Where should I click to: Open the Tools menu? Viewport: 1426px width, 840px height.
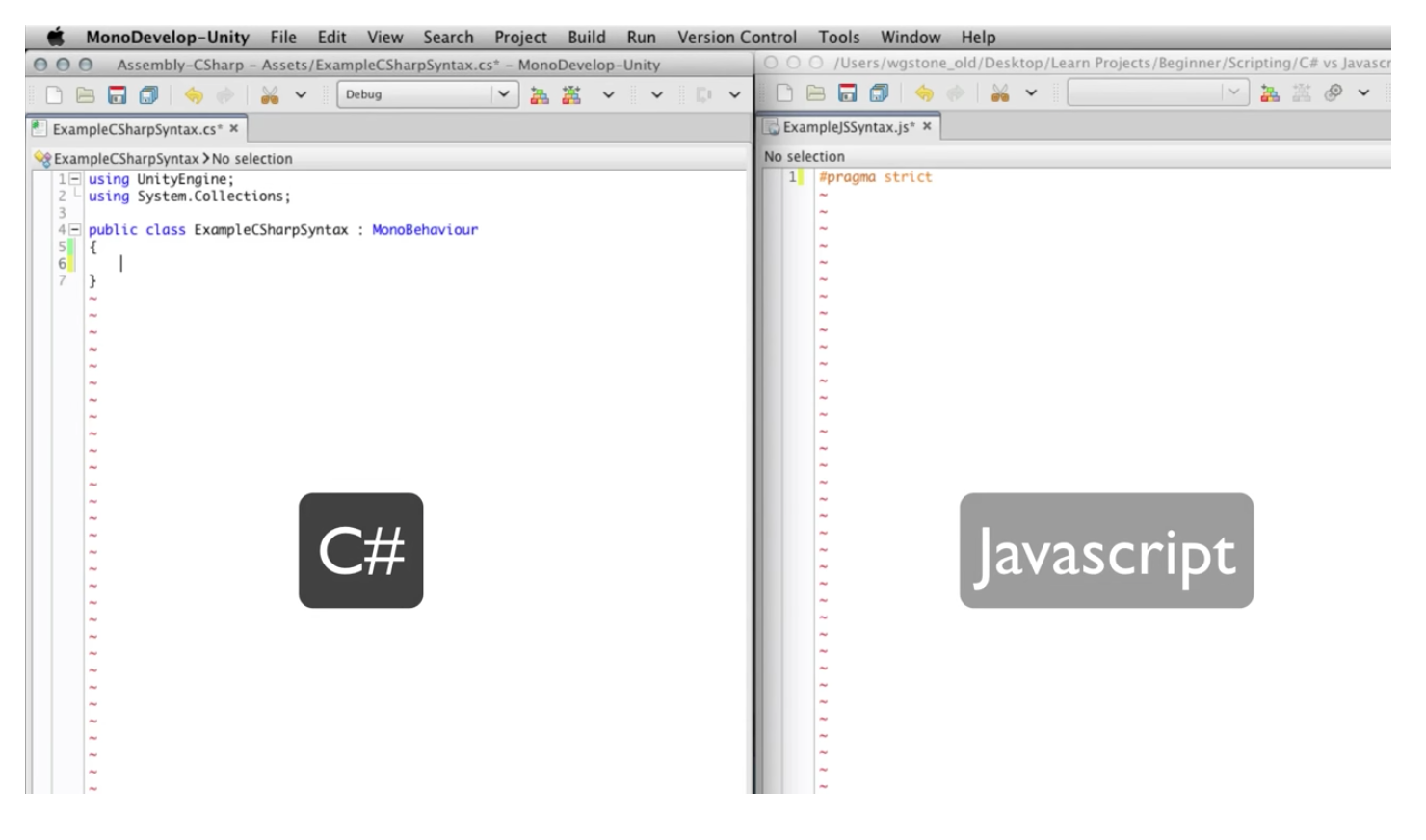[x=838, y=37]
